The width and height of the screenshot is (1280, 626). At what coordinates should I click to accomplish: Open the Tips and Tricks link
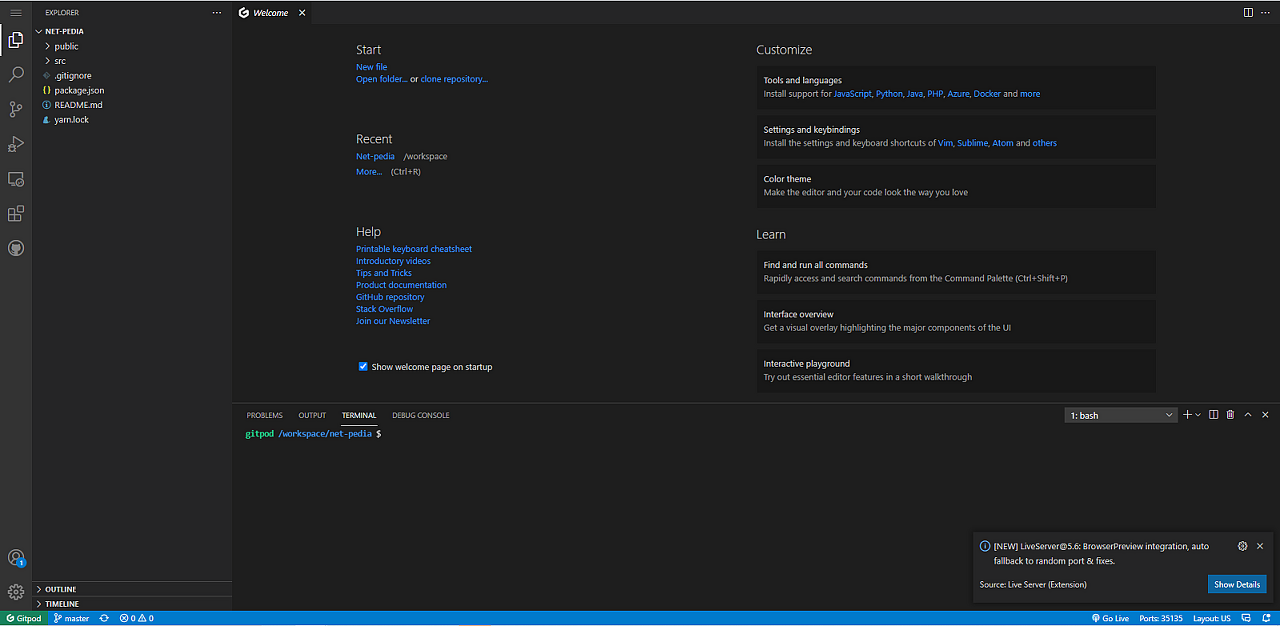pyautogui.click(x=384, y=273)
